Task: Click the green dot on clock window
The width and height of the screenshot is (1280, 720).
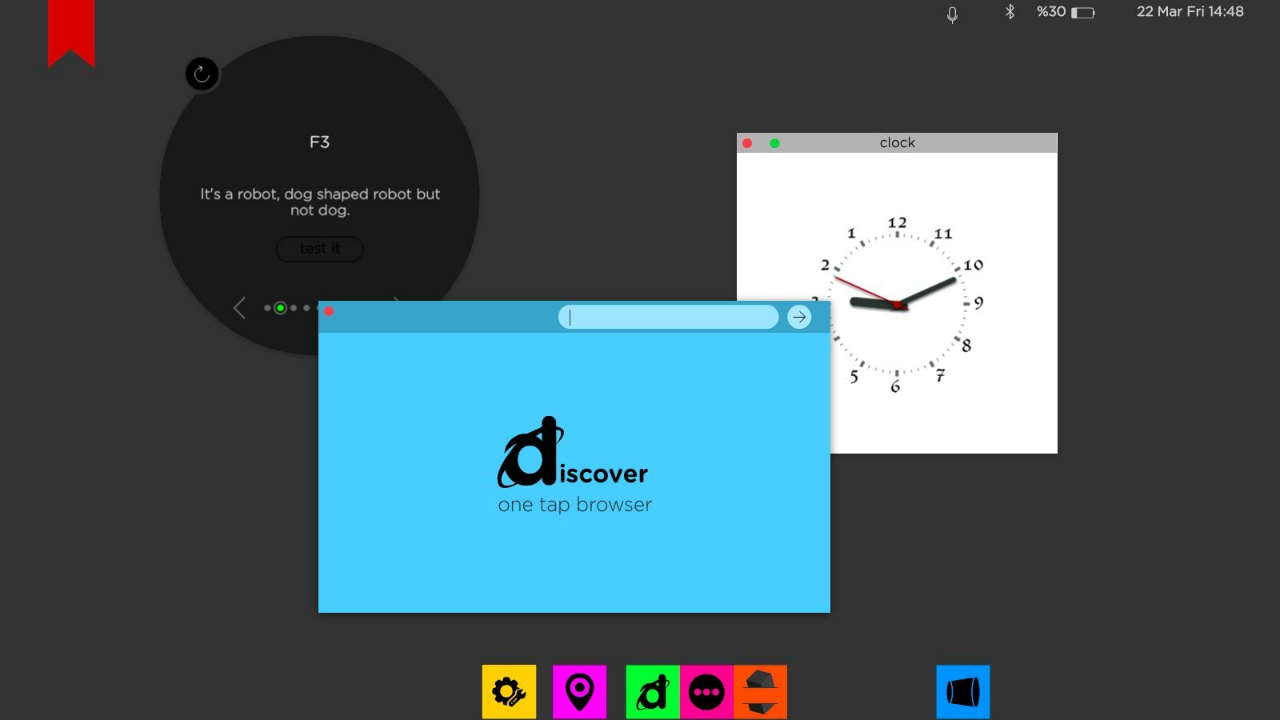Action: coord(774,143)
